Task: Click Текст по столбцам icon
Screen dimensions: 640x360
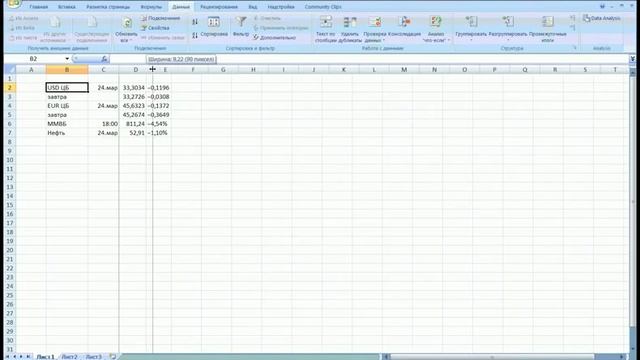Action: coord(325,22)
